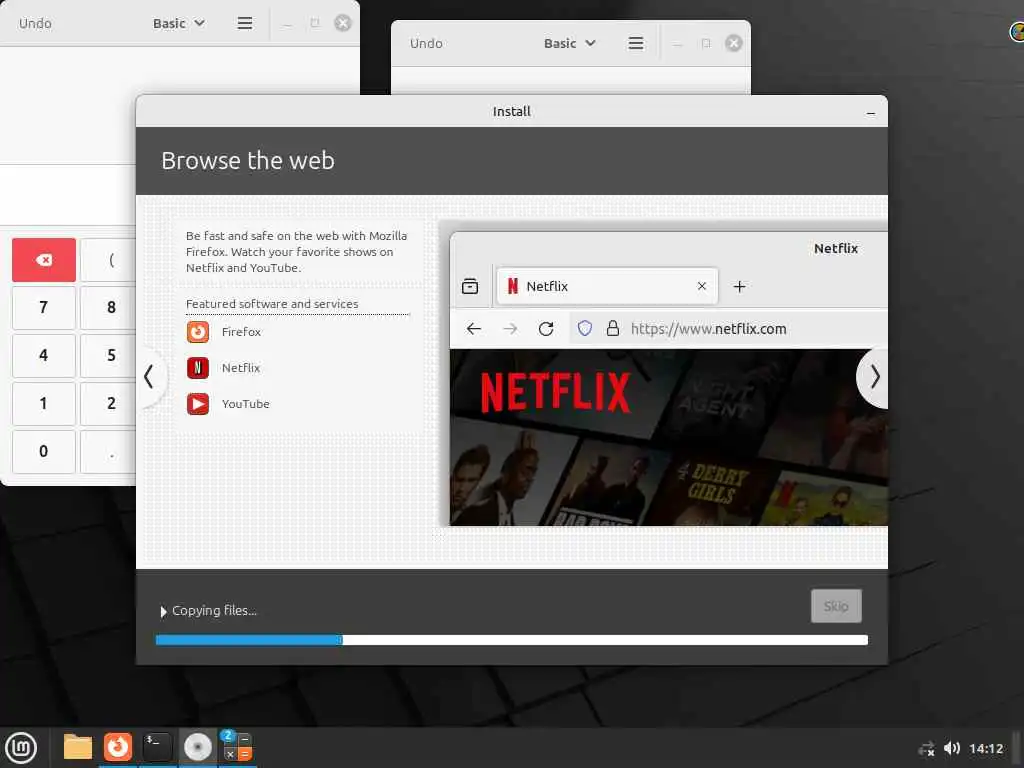Click the 1 key in left calculator
The height and width of the screenshot is (768, 1024).
[x=44, y=403]
